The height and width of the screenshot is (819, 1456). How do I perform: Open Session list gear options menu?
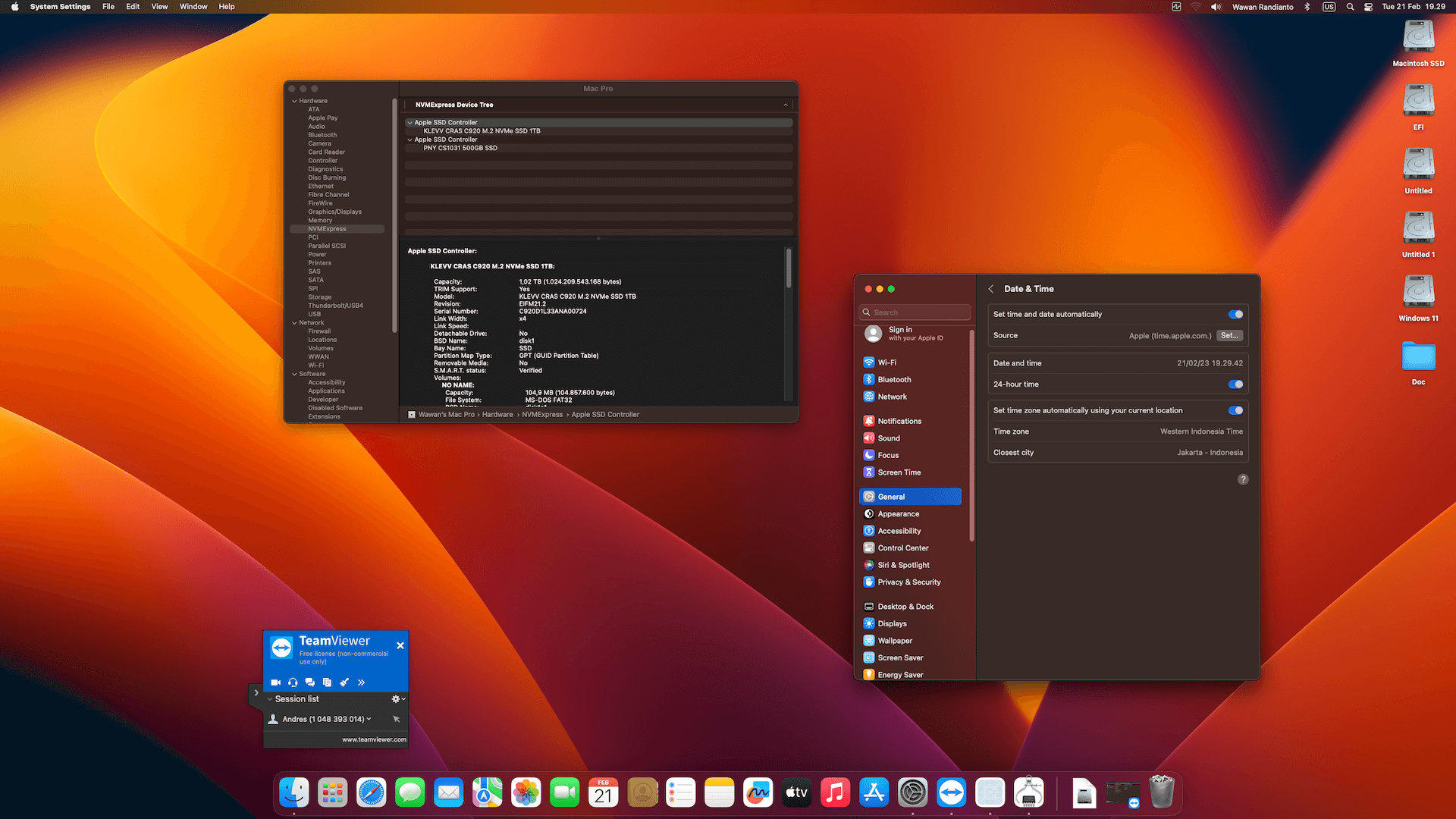tap(398, 699)
